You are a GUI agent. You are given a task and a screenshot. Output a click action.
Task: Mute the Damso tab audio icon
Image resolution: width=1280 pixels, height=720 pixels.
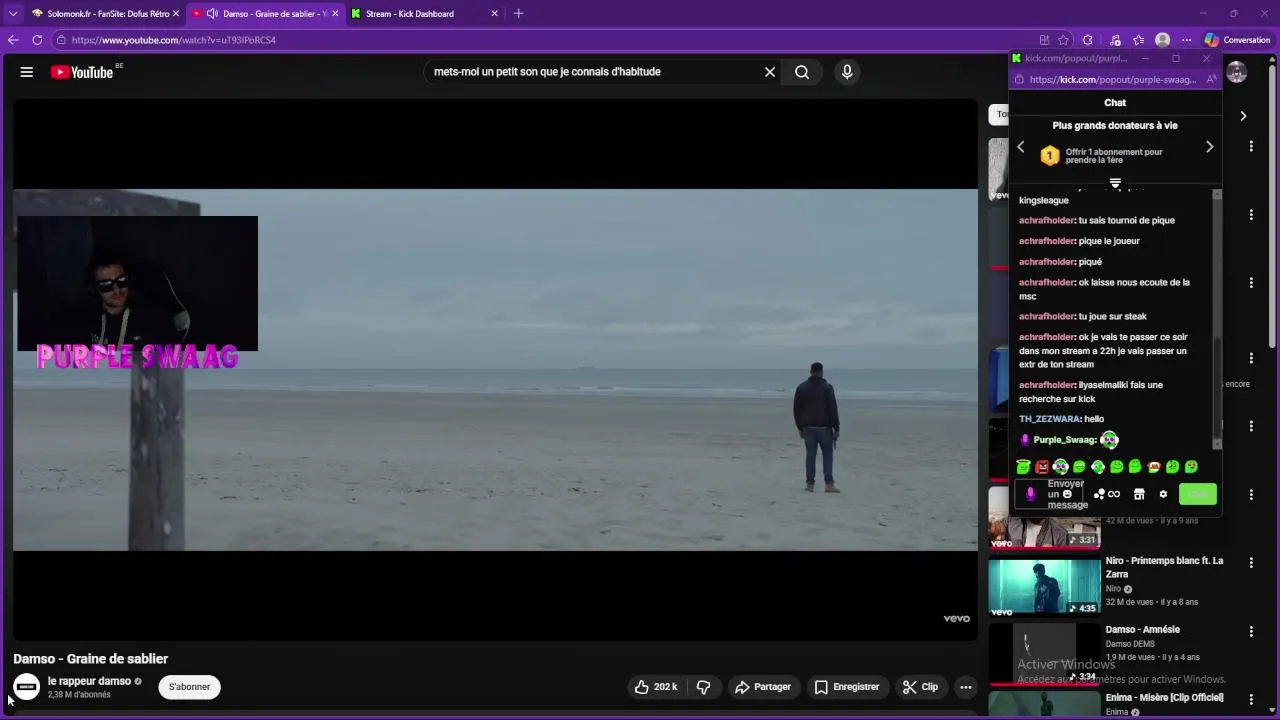212,14
